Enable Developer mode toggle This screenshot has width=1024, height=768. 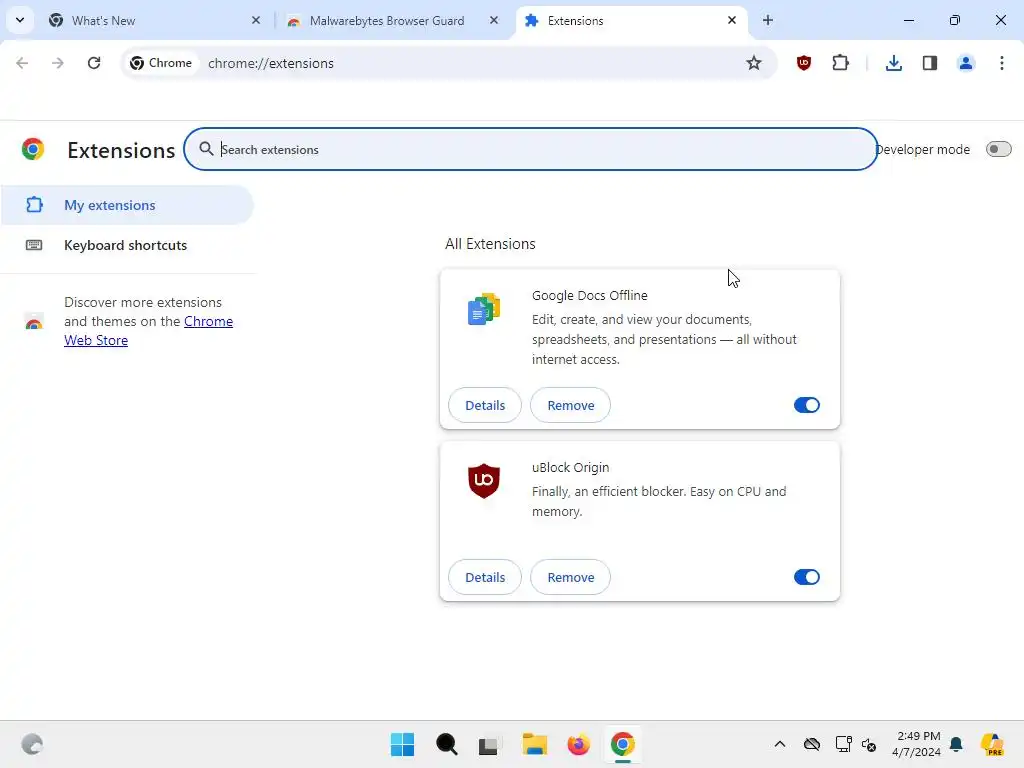pos(999,149)
